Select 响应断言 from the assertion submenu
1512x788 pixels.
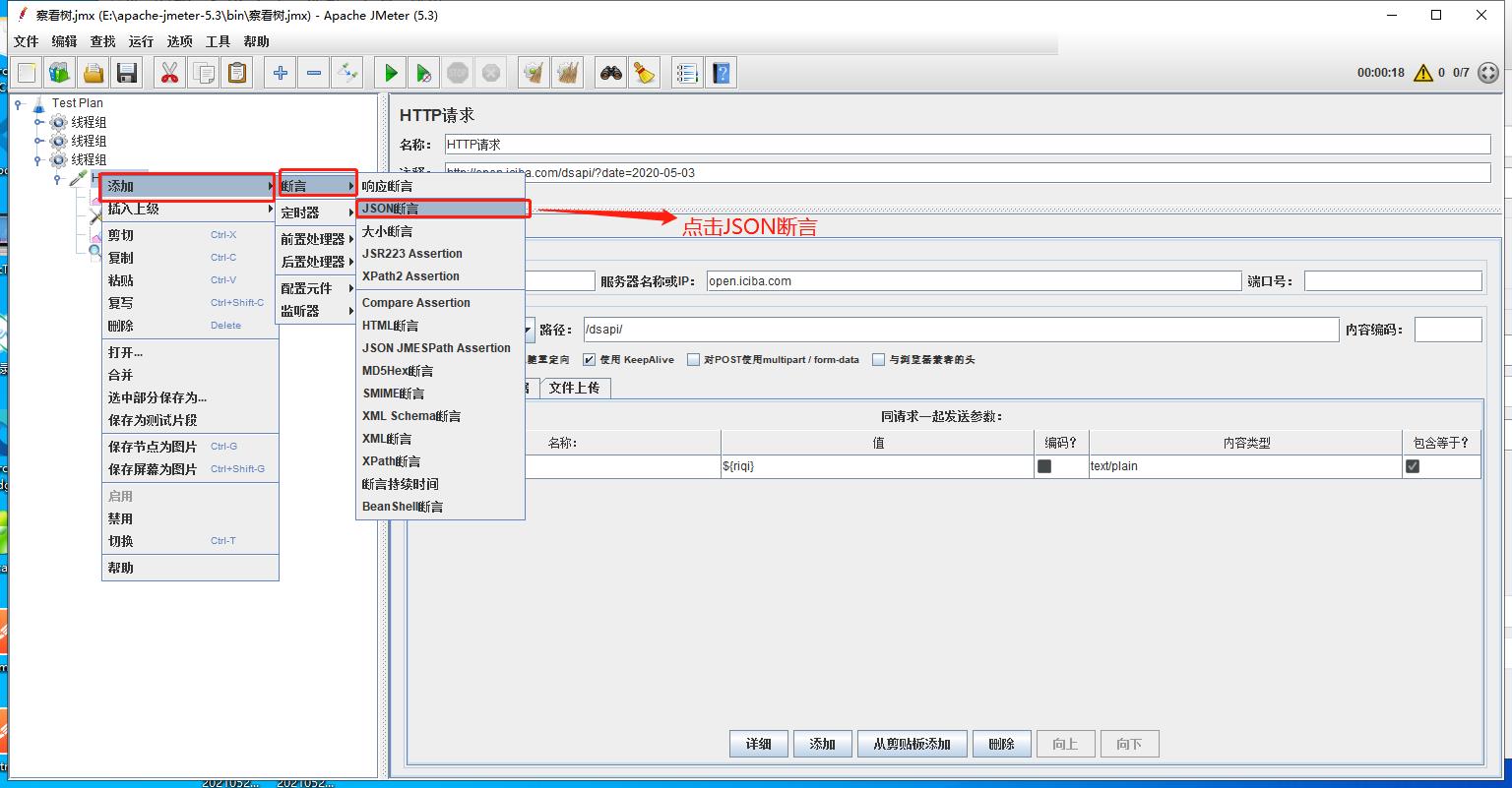[440, 186]
